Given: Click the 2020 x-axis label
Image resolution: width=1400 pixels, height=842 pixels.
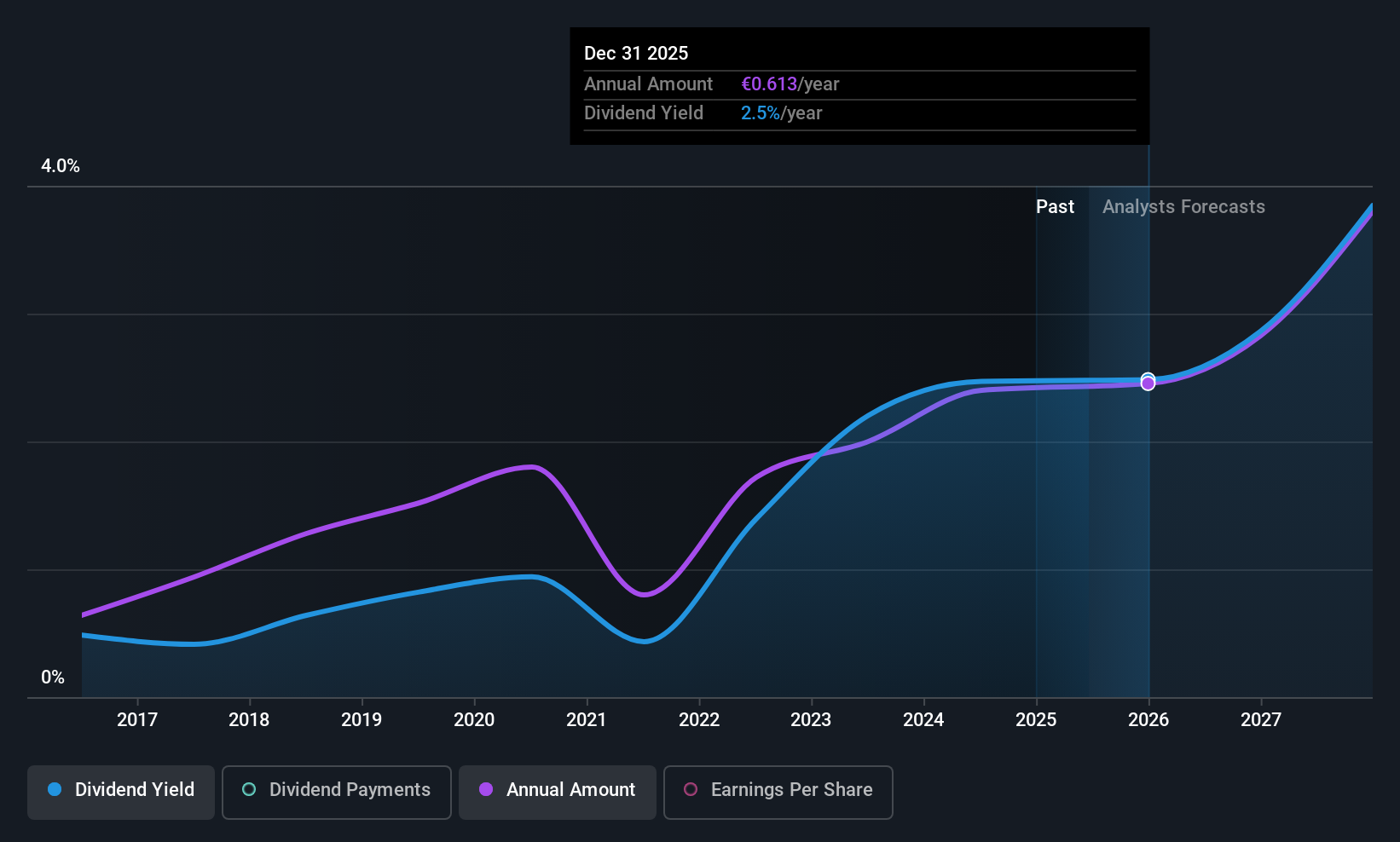Looking at the screenshot, I should tap(474, 720).
